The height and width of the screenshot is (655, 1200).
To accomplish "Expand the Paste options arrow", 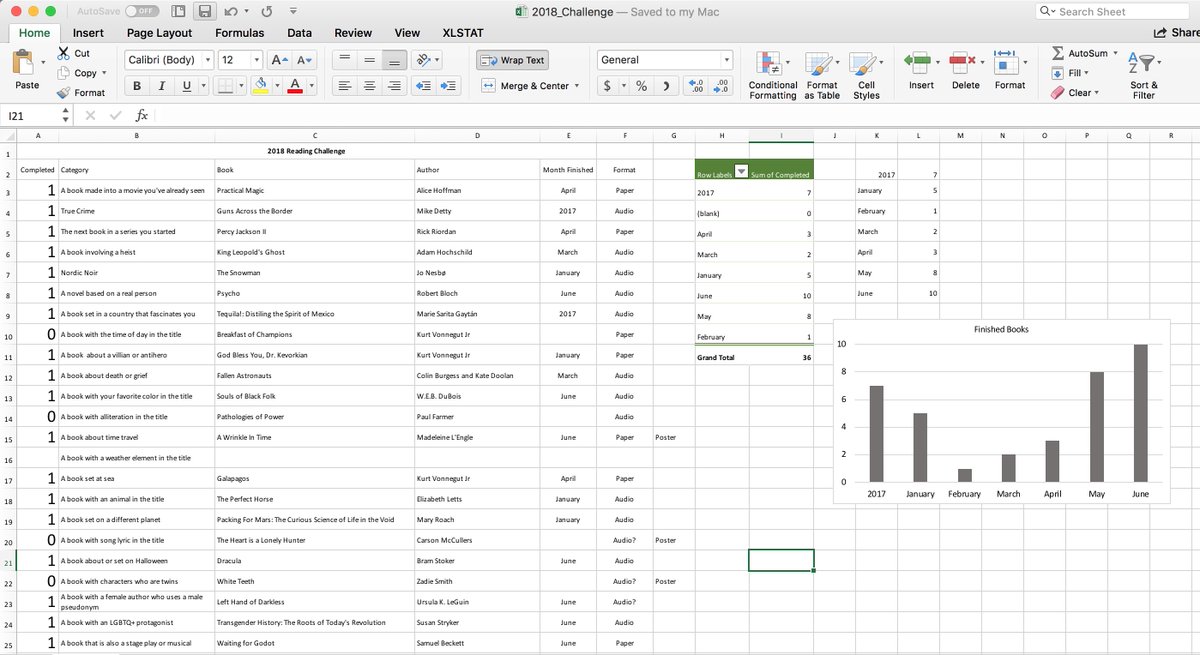I will 43,64.
